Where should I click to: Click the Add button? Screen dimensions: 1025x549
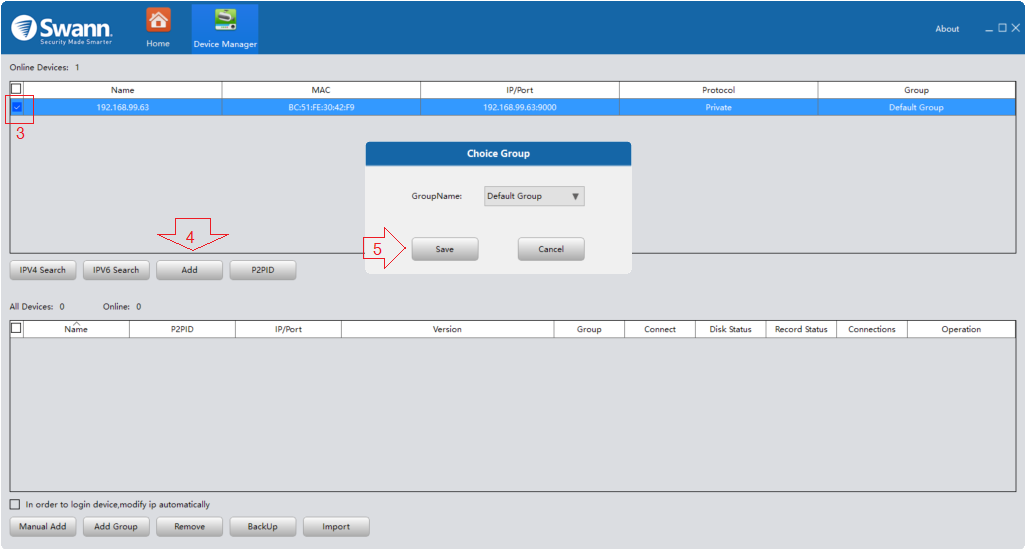(189, 270)
